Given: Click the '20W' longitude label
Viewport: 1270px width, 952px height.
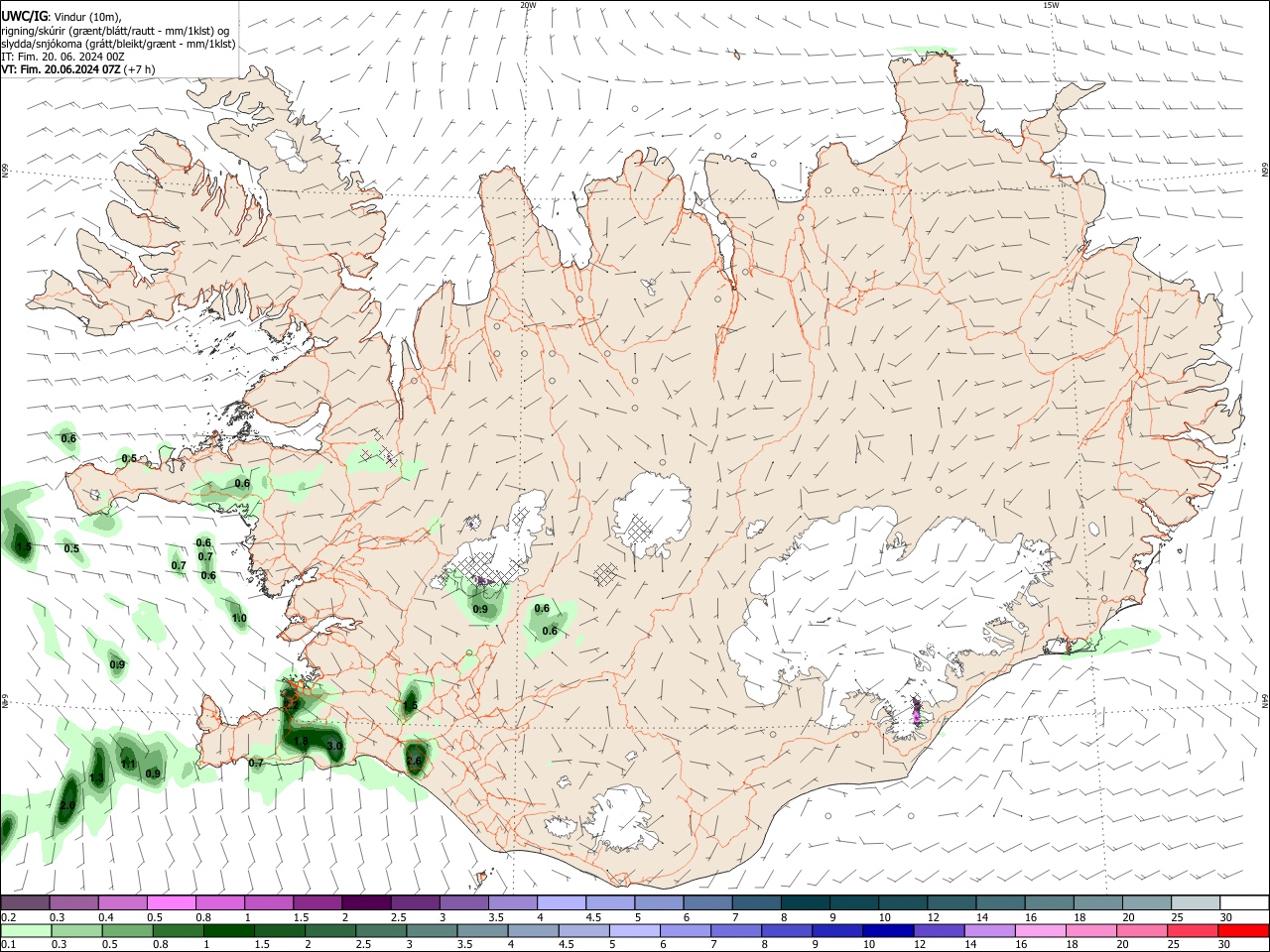Looking at the screenshot, I should pyautogui.click(x=528, y=5).
